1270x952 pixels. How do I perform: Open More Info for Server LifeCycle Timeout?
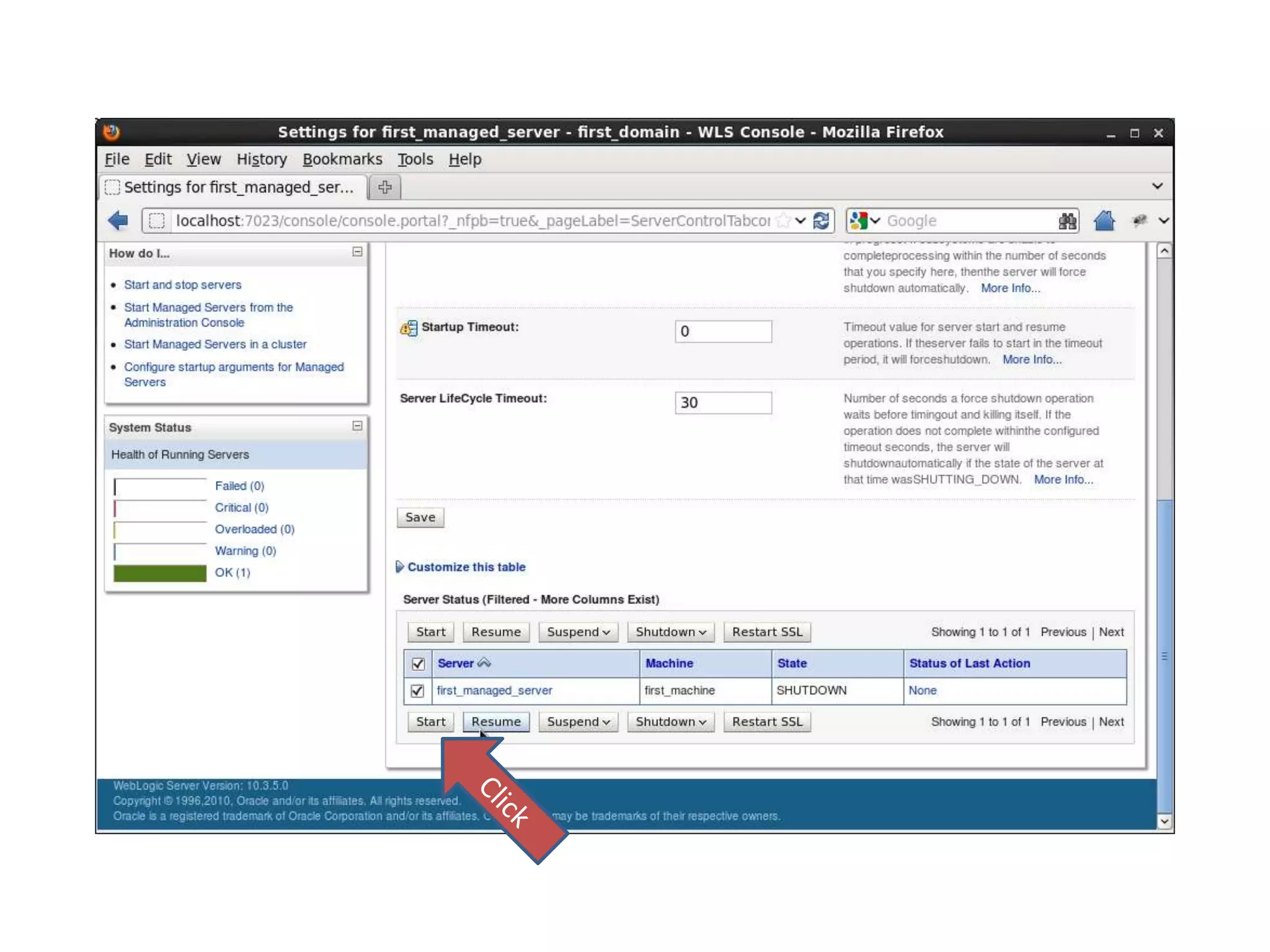(x=1063, y=480)
